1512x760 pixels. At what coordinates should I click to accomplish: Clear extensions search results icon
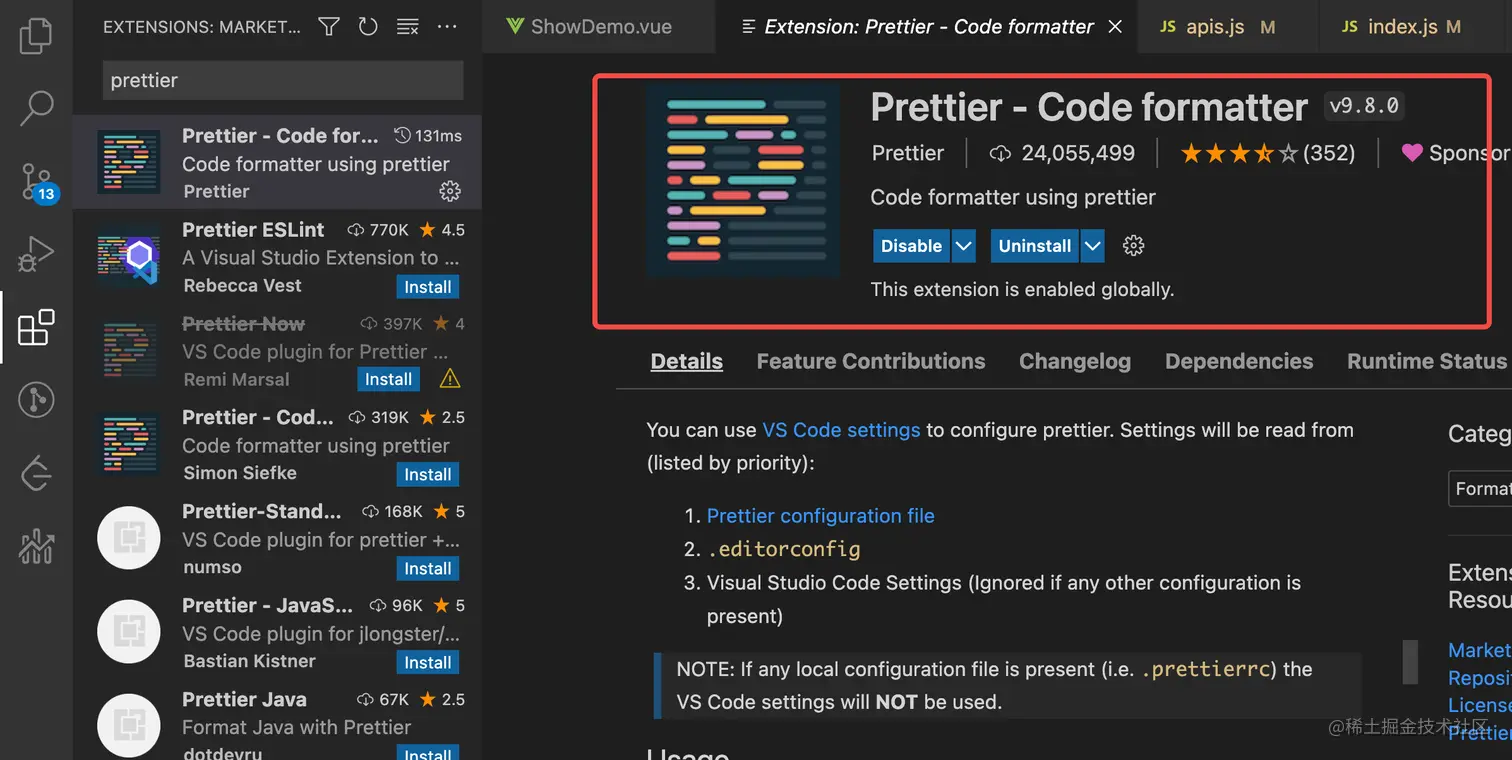coord(407,27)
